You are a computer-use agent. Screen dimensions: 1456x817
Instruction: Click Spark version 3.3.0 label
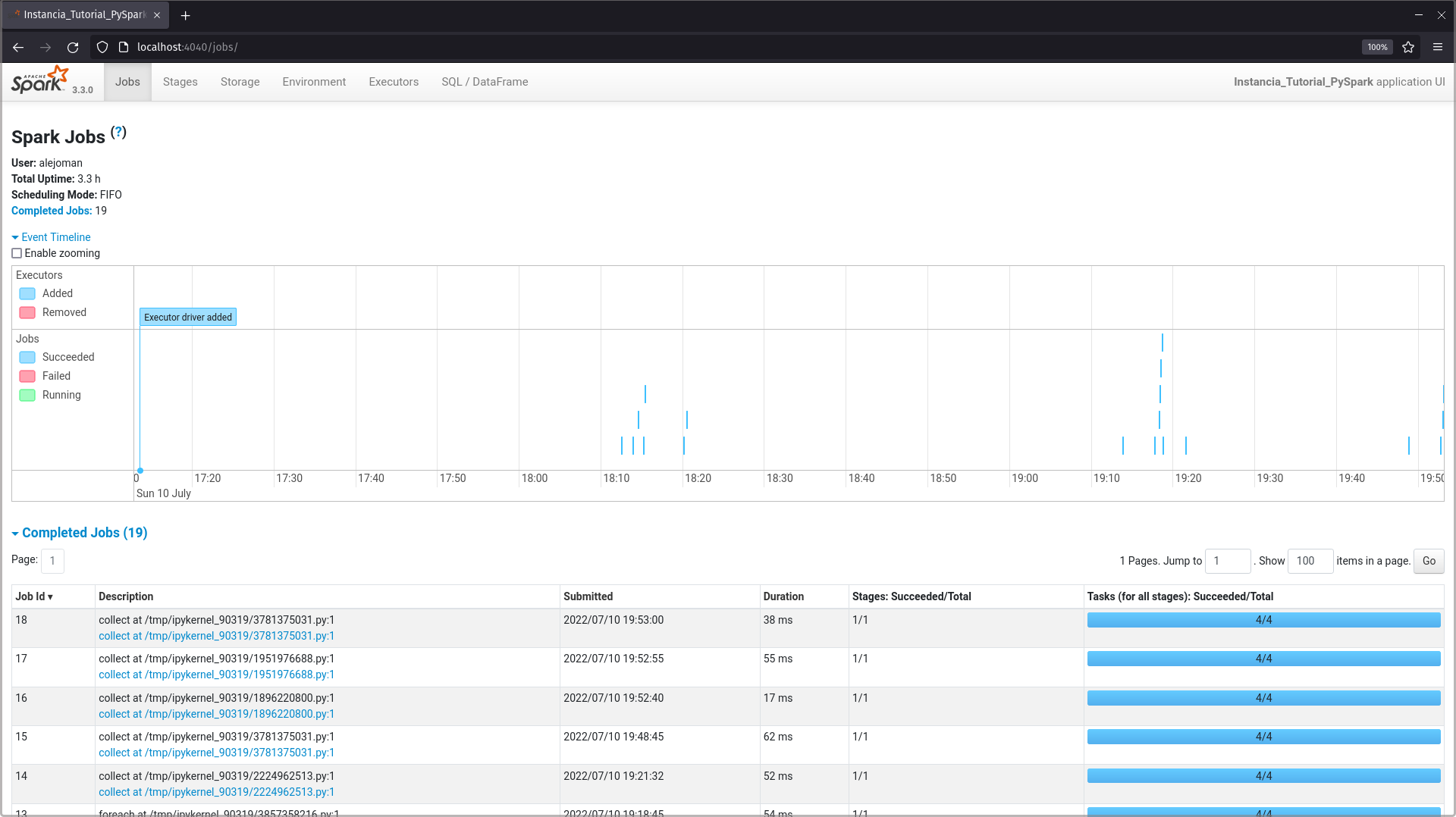click(83, 90)
